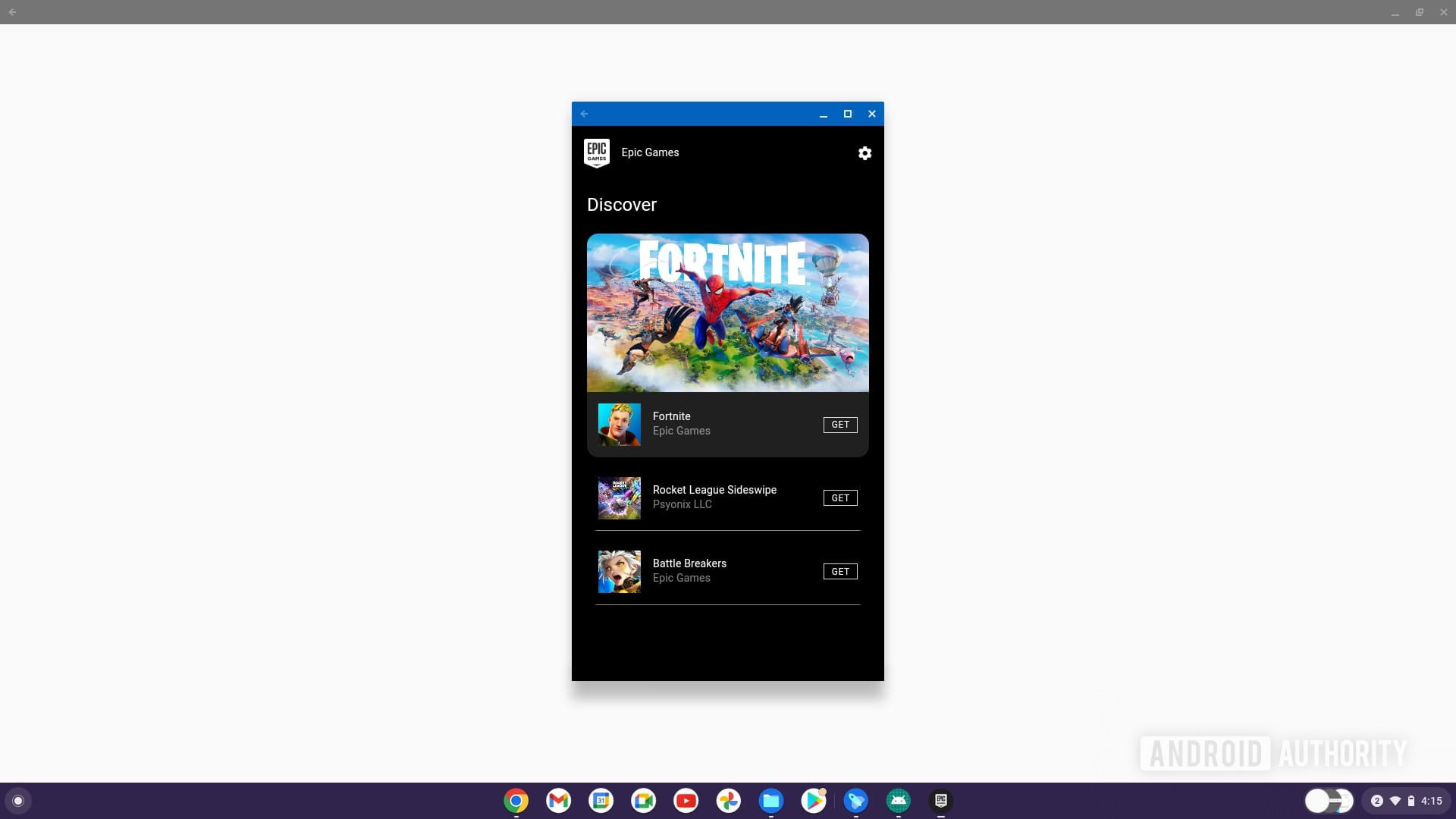Image resolution: width=1456 pixels, height=819 pixels.
Task: Open Battle Breakers thumbnail
Action: 619,572
